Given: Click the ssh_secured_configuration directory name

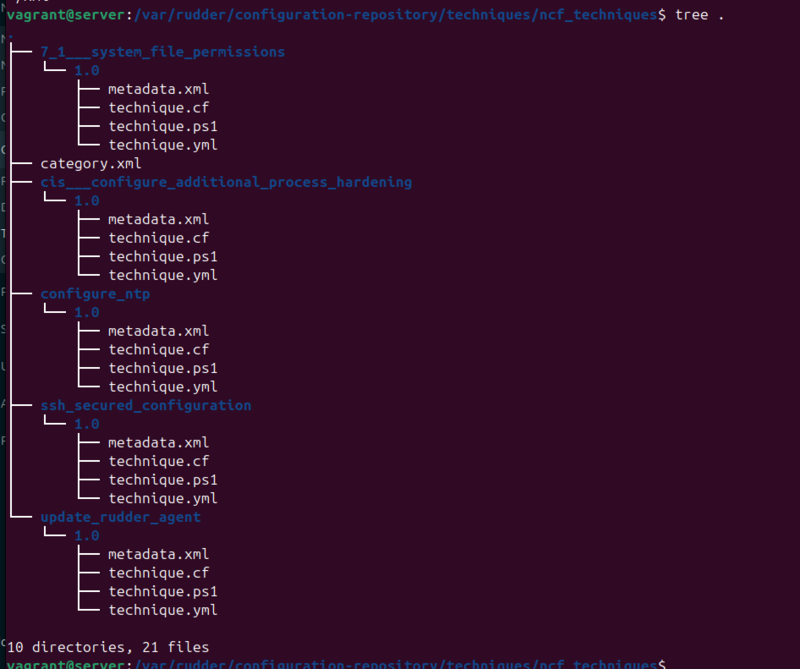Looking at the screenshot, I should click(145, 406).
